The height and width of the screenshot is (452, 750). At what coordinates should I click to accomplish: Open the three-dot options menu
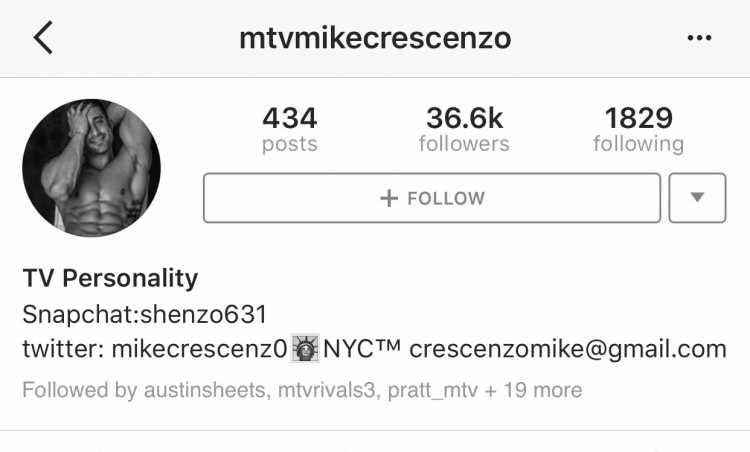pos(699,38)
